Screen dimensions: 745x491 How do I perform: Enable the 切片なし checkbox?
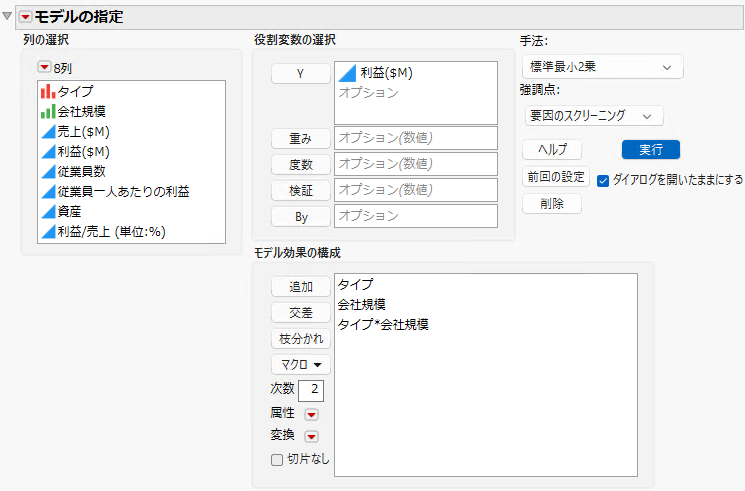point(277,460)
